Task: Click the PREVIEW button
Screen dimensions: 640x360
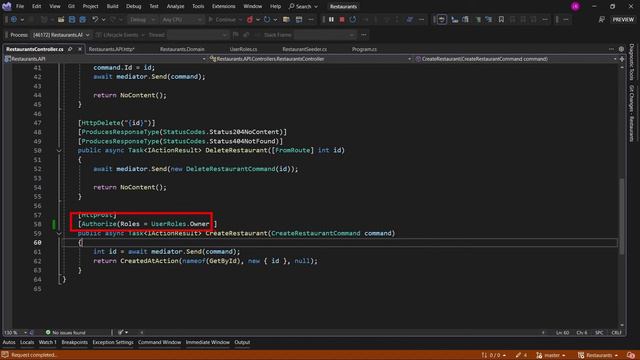Action: (x=623, y=19)
